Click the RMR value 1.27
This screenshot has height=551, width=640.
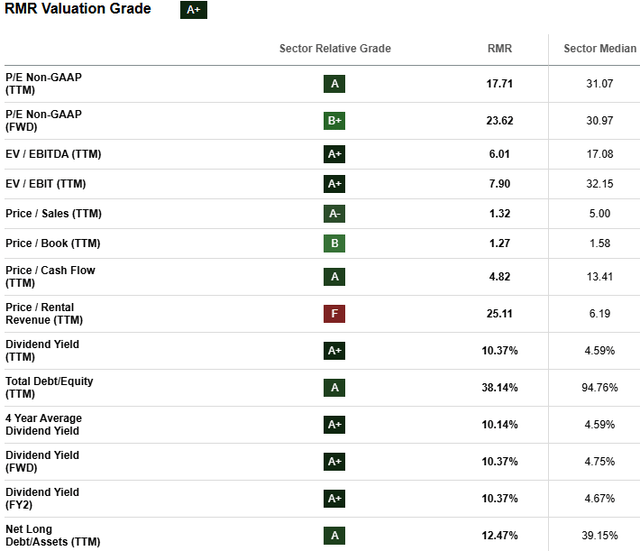[x=500, y=243]
